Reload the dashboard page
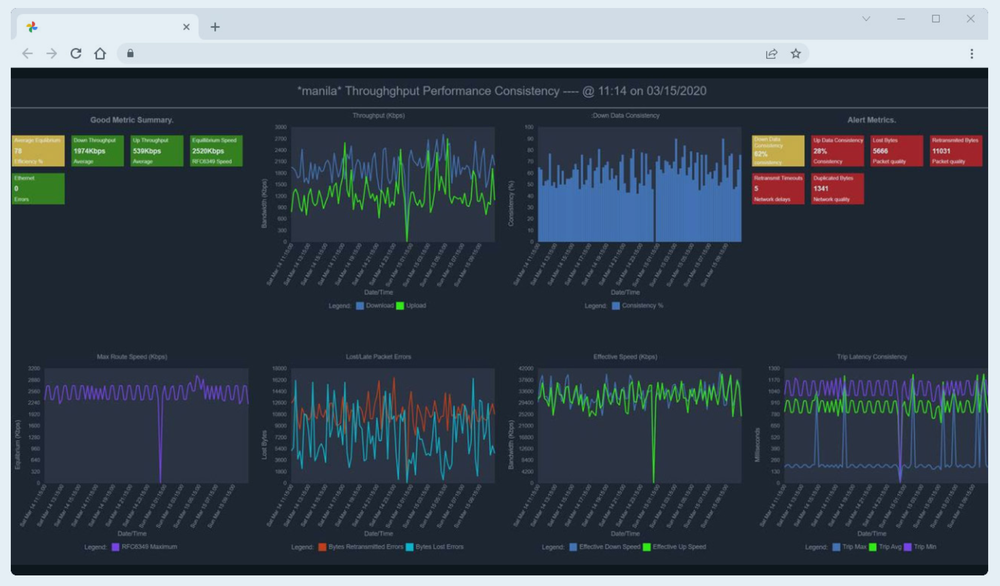The width and height of the screenshot is (1000, 586). click(76, 54)
